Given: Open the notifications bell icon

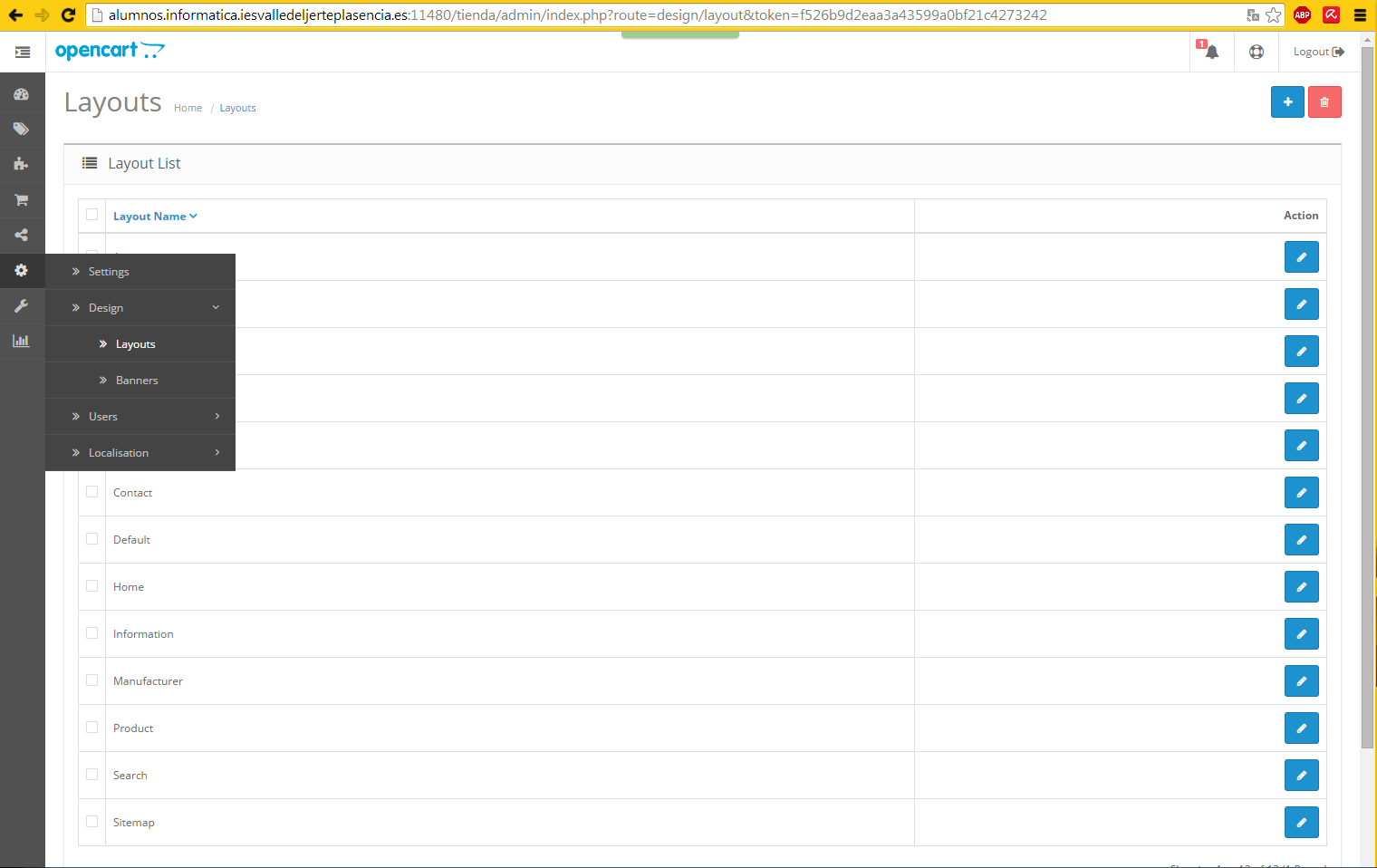Looking at the screenshot, I should tap(1211, 52).
